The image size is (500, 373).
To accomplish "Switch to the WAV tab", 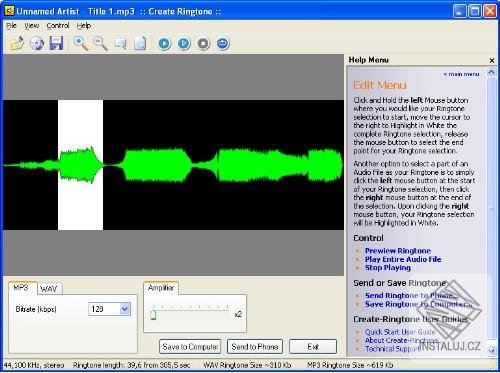I will (x=49, y=289).
